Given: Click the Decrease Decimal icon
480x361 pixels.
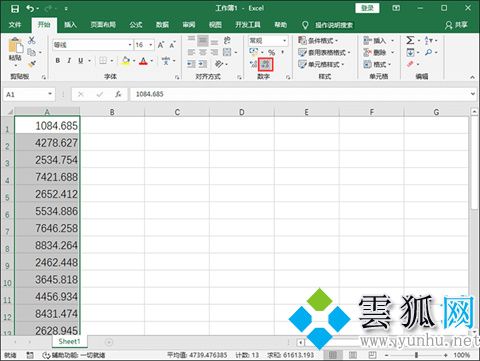Looking at the screenshot, I should 266,64.
